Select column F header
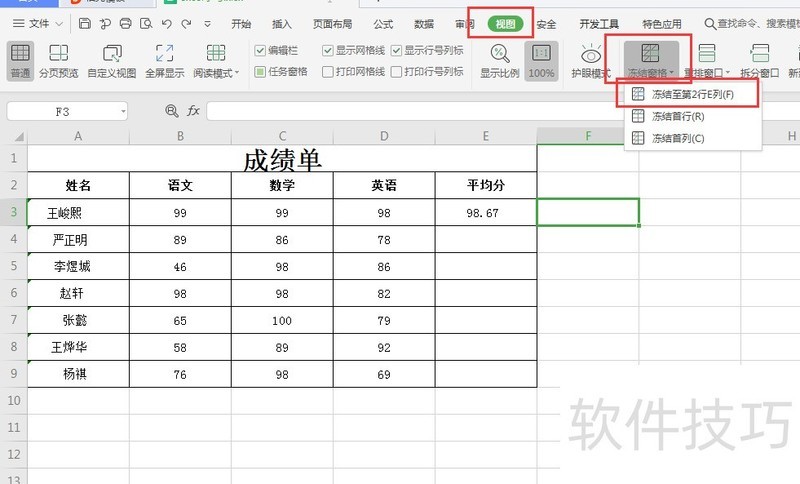The width and height of the screenshot is (800, 484). (x=588, y=136)
